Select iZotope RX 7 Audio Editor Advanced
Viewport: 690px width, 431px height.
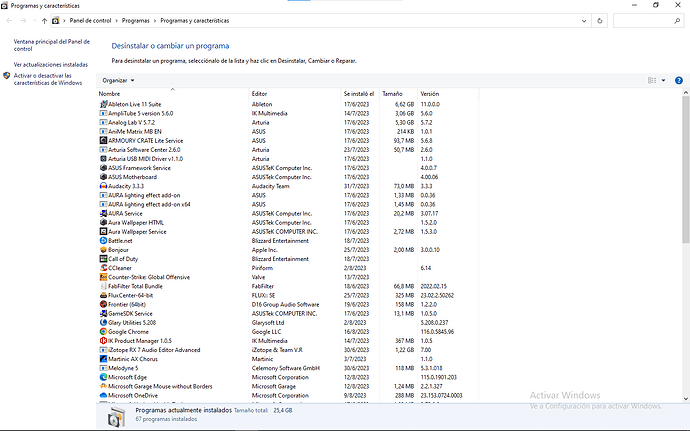[287, 350]
